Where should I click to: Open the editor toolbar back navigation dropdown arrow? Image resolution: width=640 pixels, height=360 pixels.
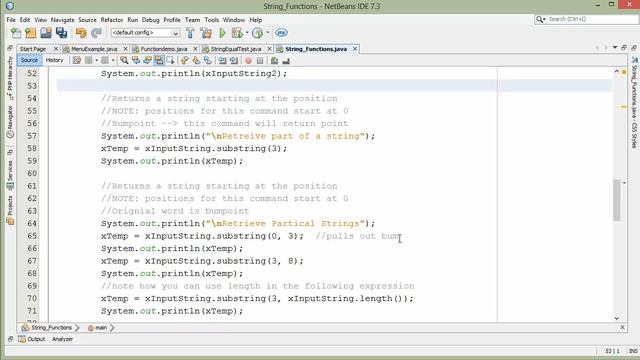96,60
